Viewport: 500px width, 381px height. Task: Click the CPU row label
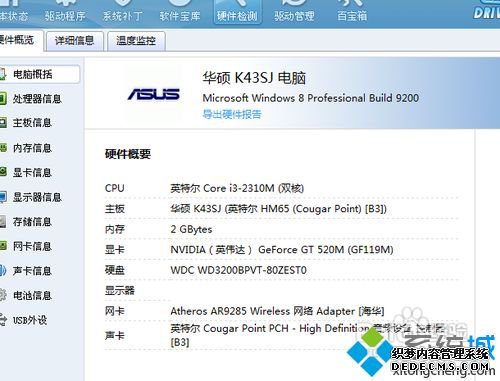tap(115, 188)
